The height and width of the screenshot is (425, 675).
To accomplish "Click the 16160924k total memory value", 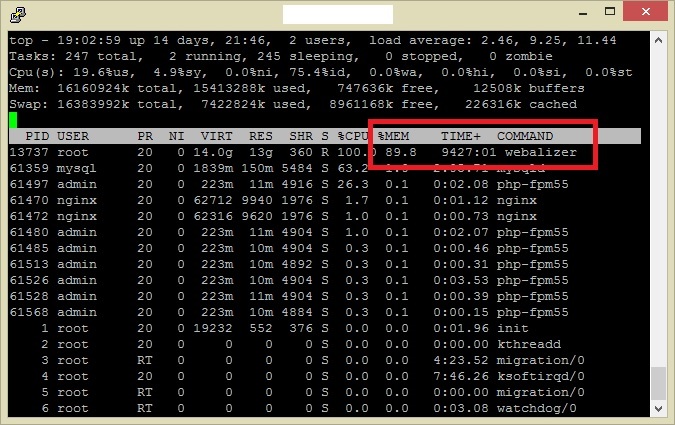I will pos(93,88).
